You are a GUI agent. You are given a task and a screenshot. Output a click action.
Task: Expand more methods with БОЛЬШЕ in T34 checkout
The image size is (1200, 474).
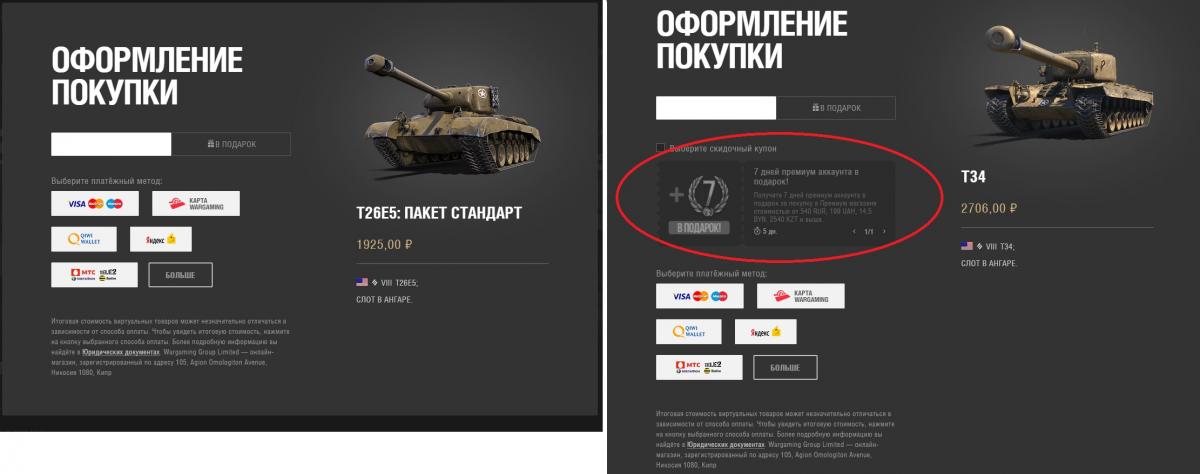(x=785, y=368)
